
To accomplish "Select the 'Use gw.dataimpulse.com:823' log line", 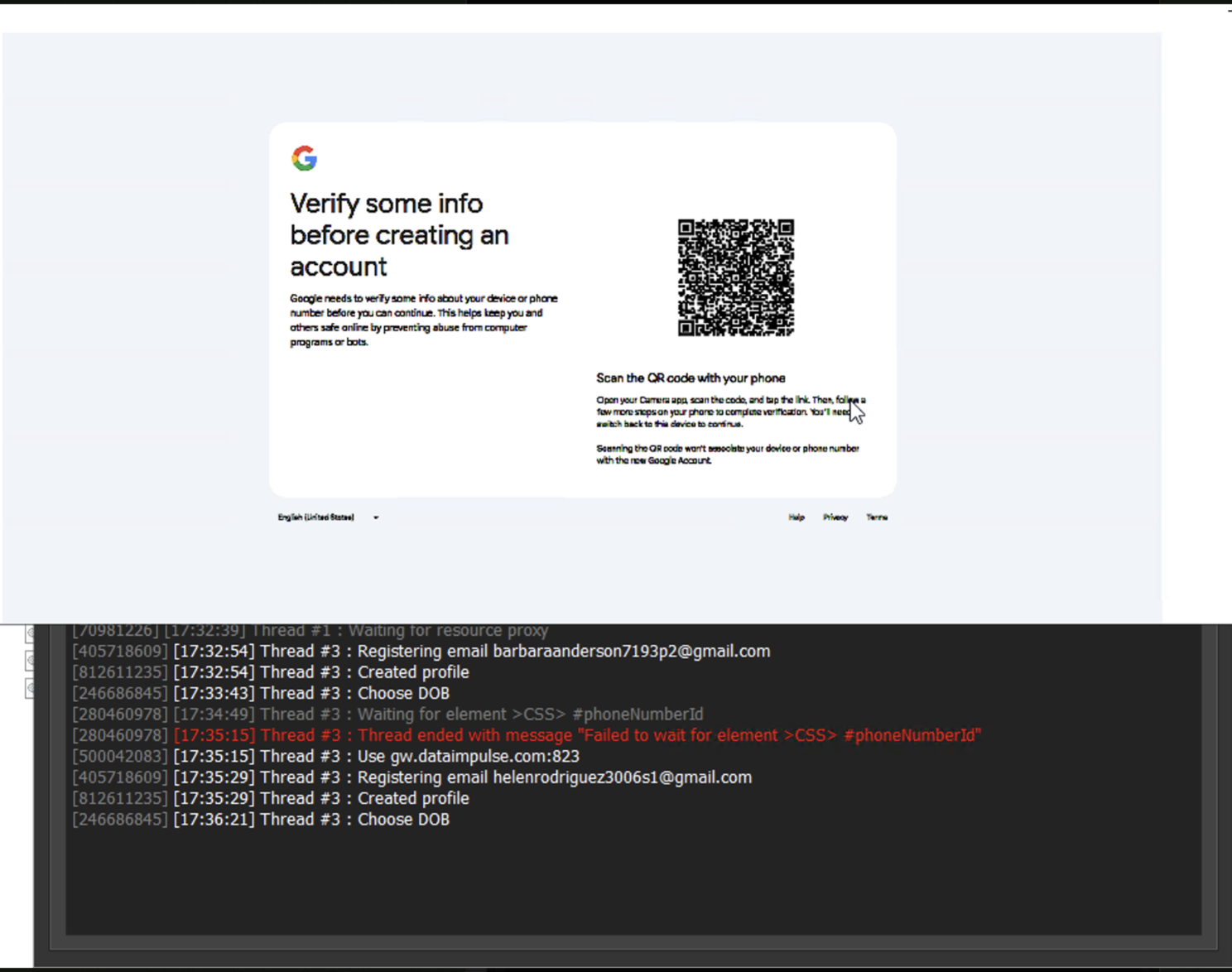I will 326,757.
